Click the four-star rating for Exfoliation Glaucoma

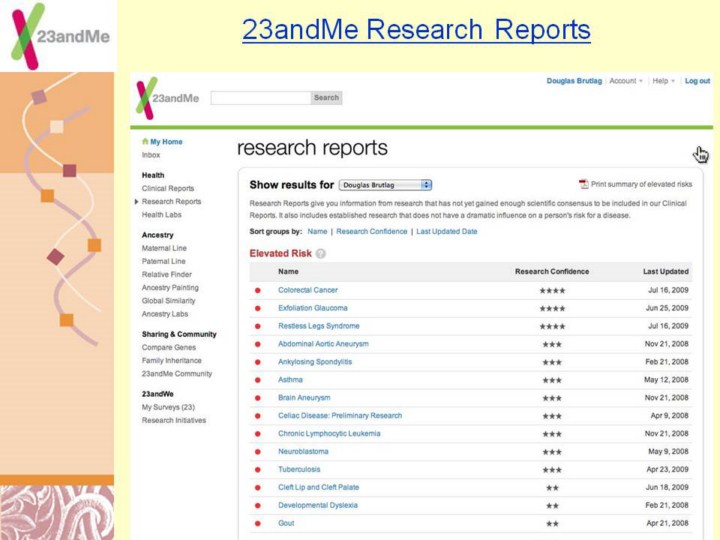coord(552,308)
